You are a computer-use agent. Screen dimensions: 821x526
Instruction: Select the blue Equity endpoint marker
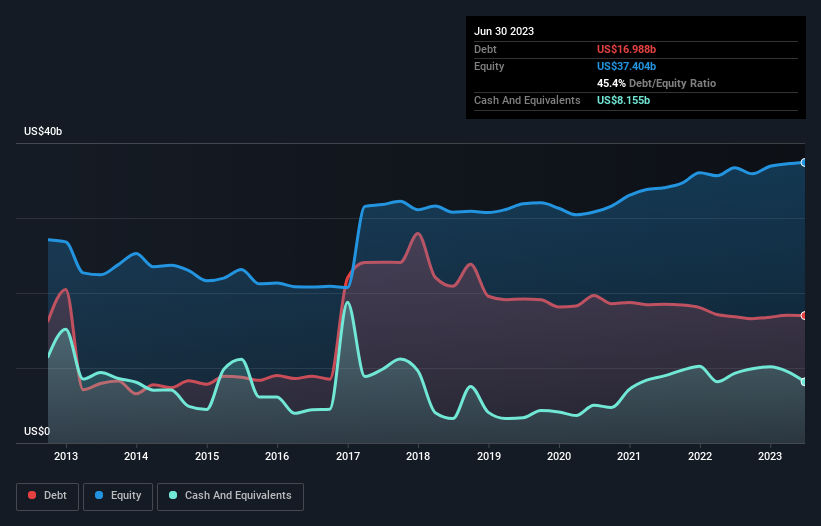(804, 162)
